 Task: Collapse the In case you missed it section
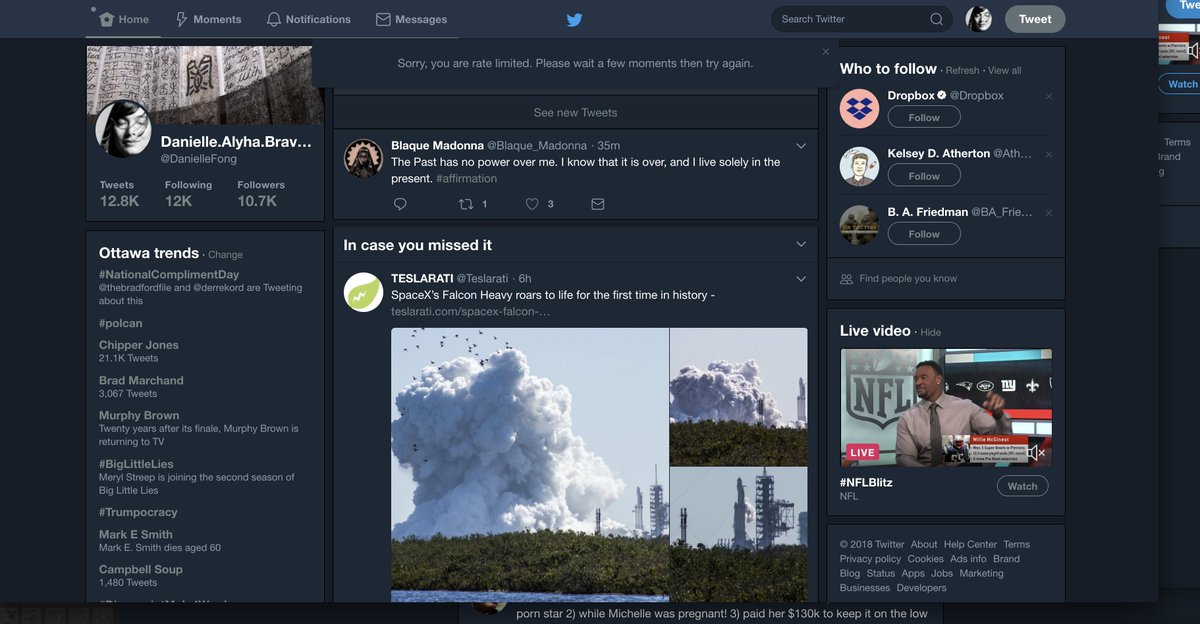801,244
